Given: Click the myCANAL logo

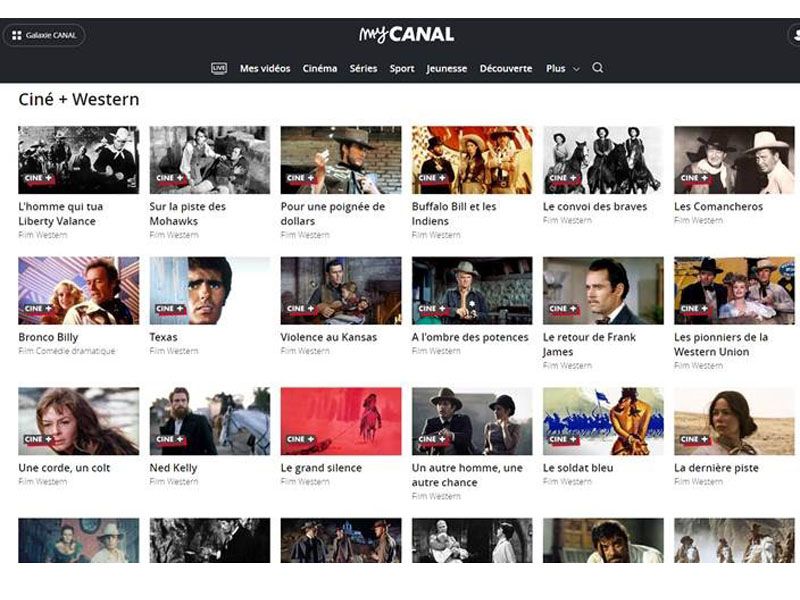Looking at the screenshot, I should pyautogui.click(x=407, y=34).
